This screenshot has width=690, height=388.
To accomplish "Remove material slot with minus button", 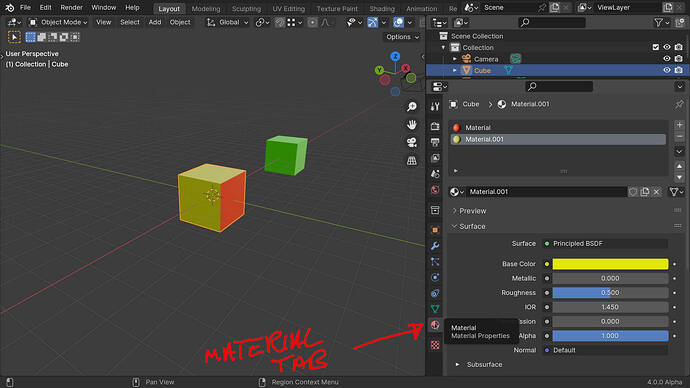I will pos(679,137).
